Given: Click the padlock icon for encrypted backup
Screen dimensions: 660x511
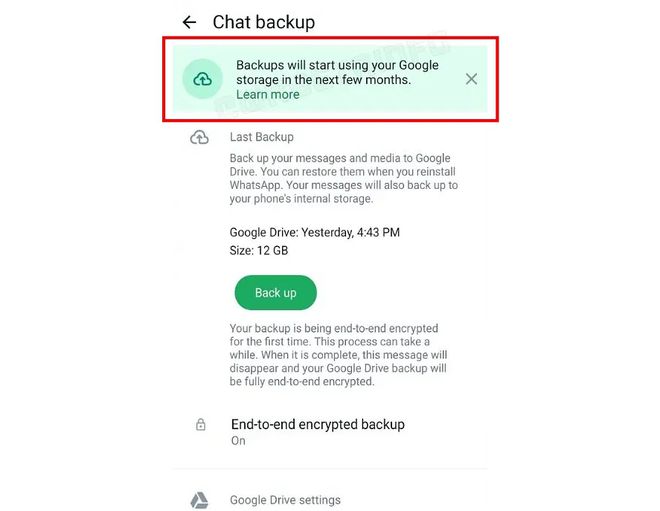Looking at the screenshot, I should coord(201,424).
